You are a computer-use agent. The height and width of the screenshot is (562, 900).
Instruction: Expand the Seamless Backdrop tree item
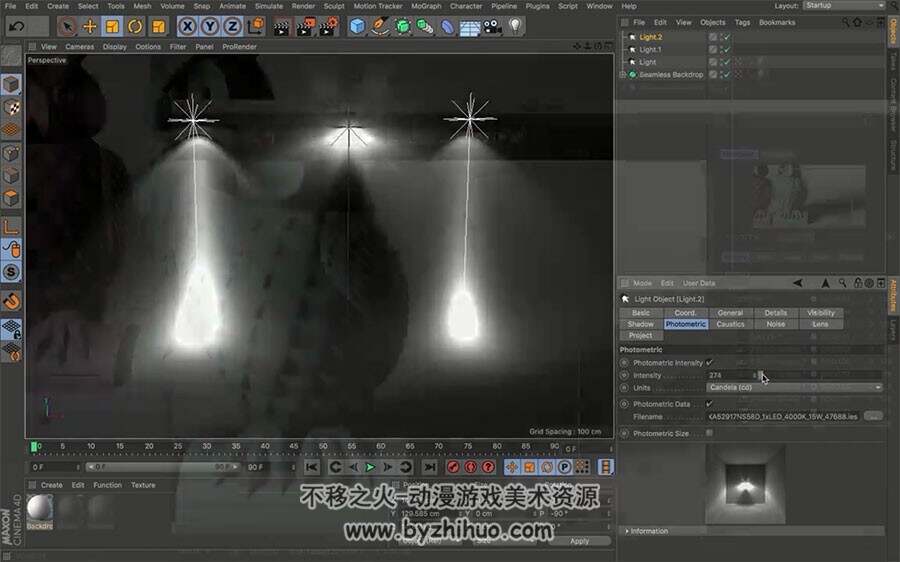(623, 75)
